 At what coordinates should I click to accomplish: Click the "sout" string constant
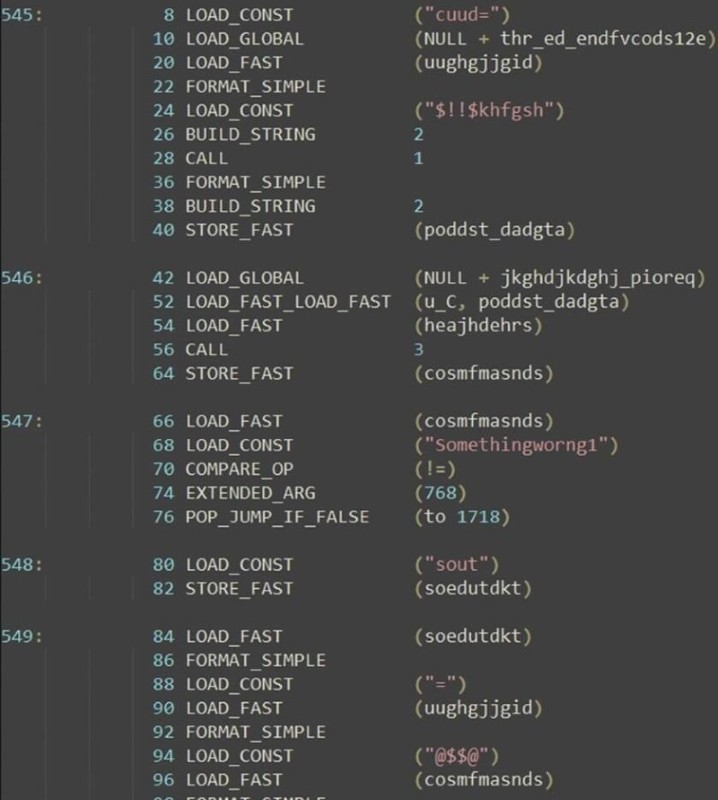click(x=458, y=565)
